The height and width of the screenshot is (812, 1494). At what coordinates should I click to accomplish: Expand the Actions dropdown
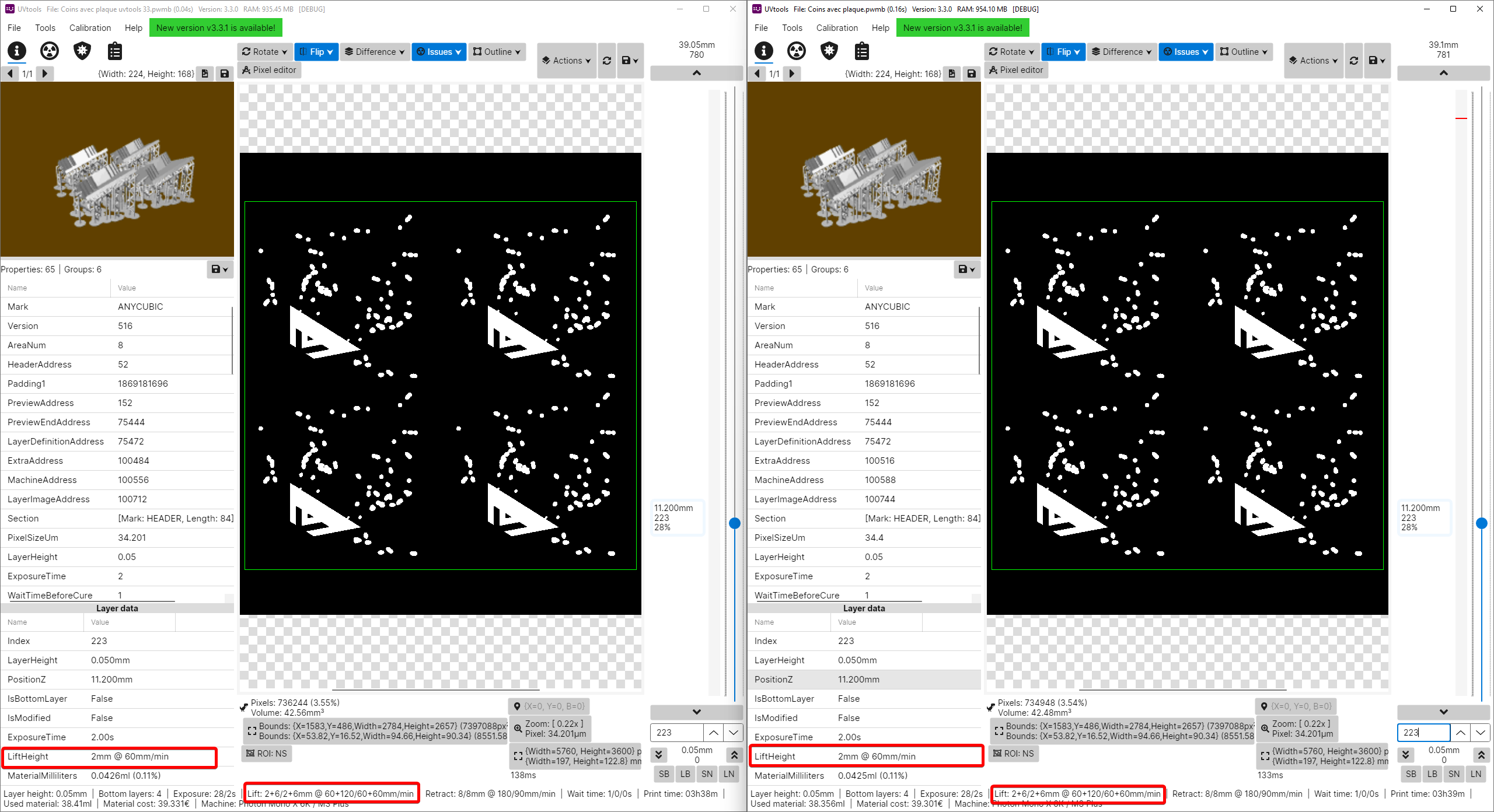tap(566, 60)
